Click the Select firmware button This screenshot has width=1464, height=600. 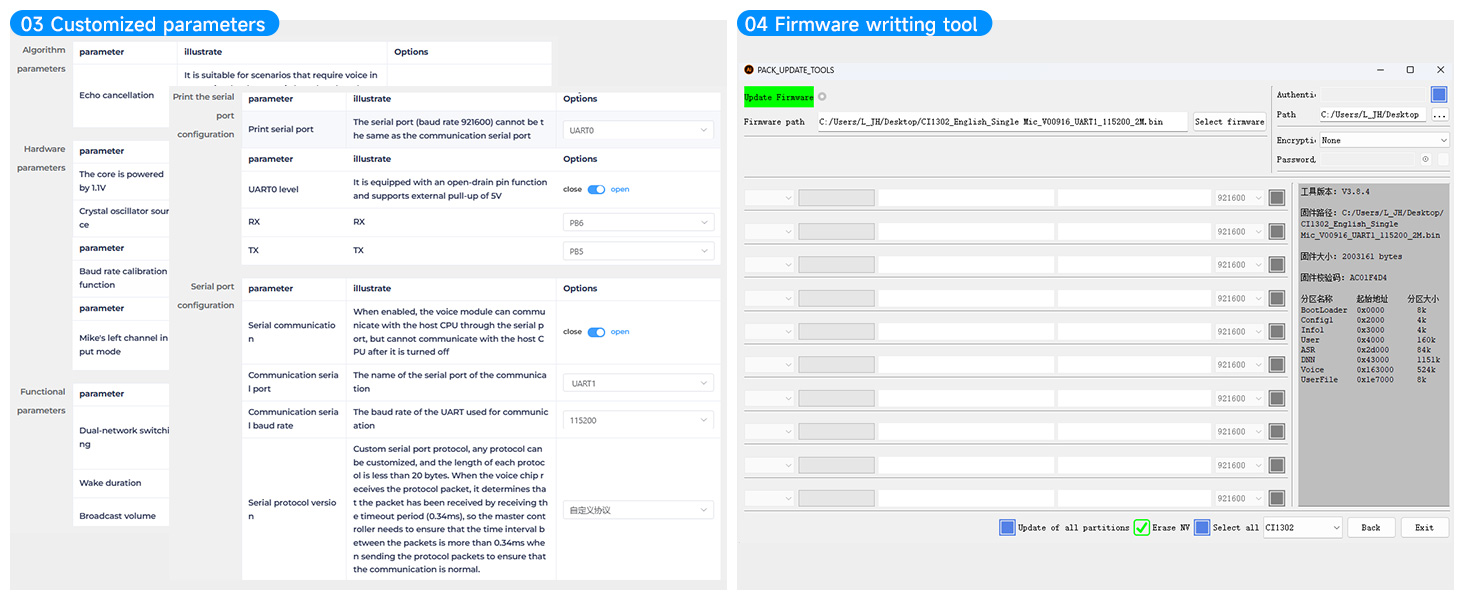click(x=1229, y=122)
